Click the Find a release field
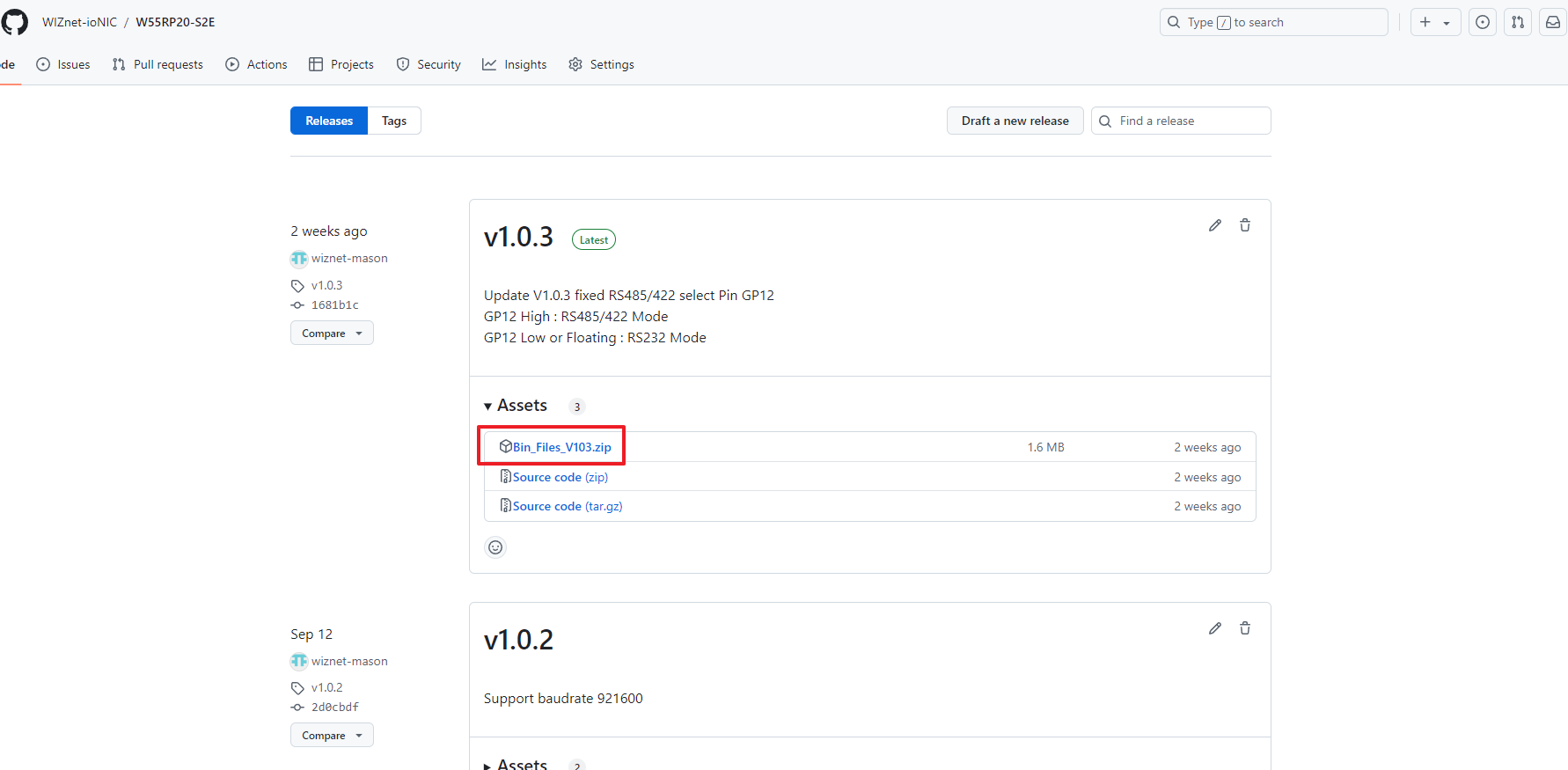Screen dimensions: 1568x770 (x=1181, y=121)
